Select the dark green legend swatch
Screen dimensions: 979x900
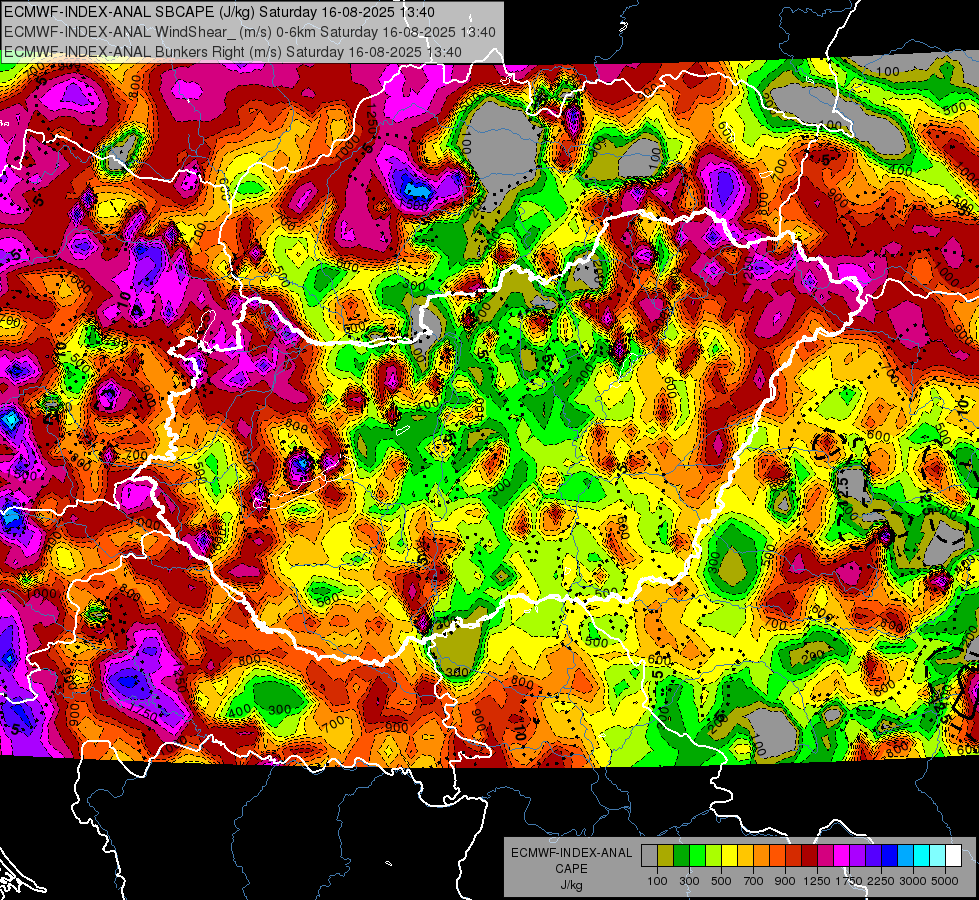pos(681,856)
